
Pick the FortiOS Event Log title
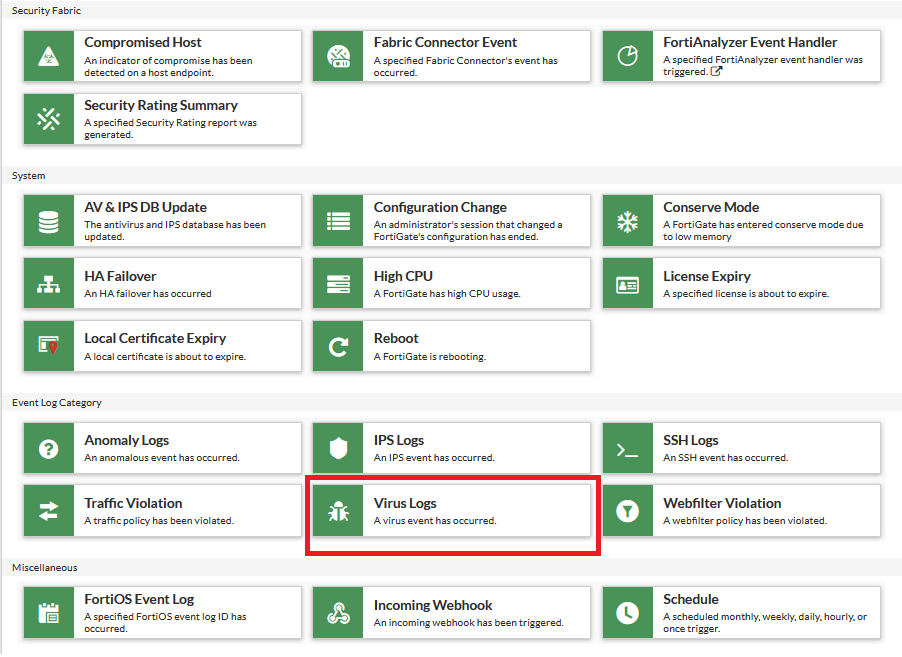(x=139, y=599)
